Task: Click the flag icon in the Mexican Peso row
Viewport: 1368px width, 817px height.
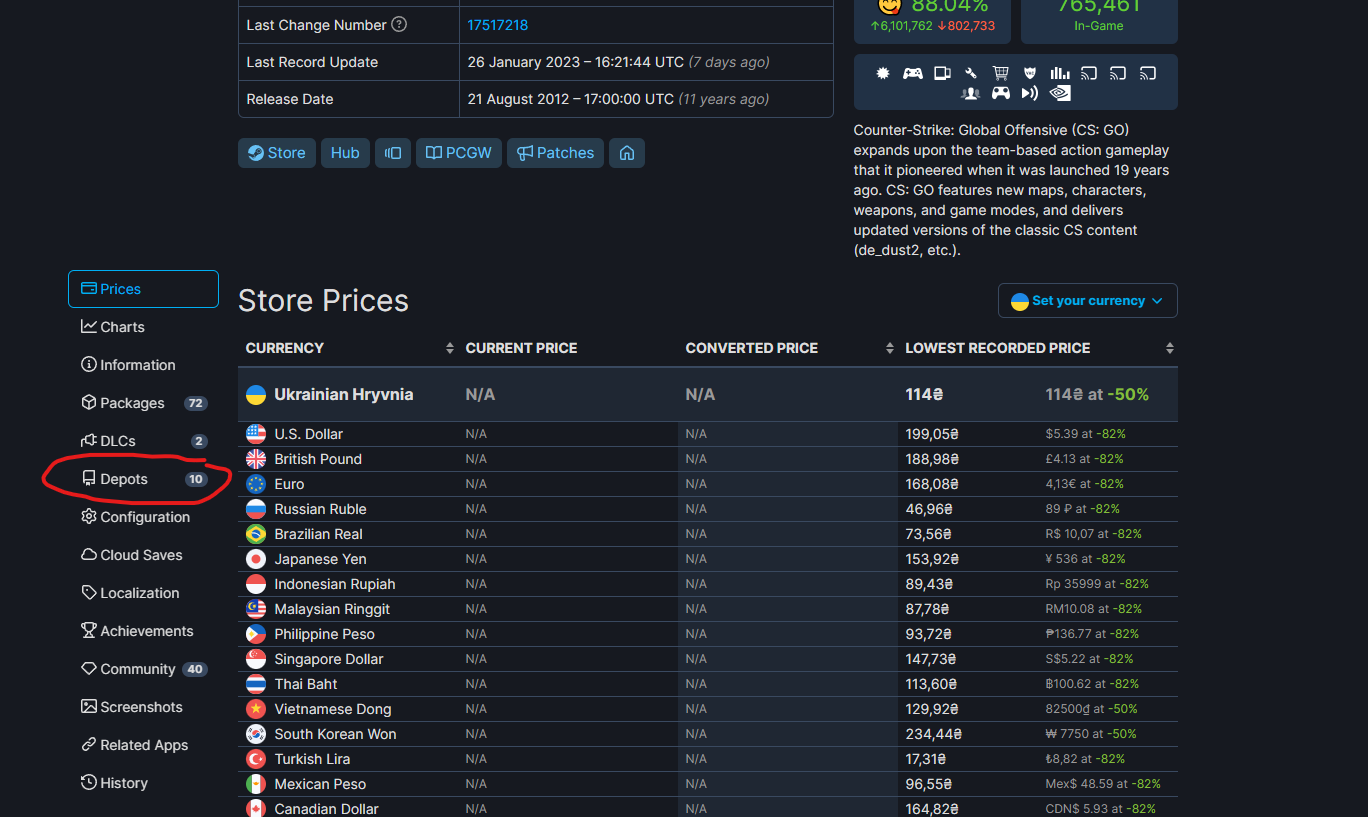Action: click(x=256, y=784)
